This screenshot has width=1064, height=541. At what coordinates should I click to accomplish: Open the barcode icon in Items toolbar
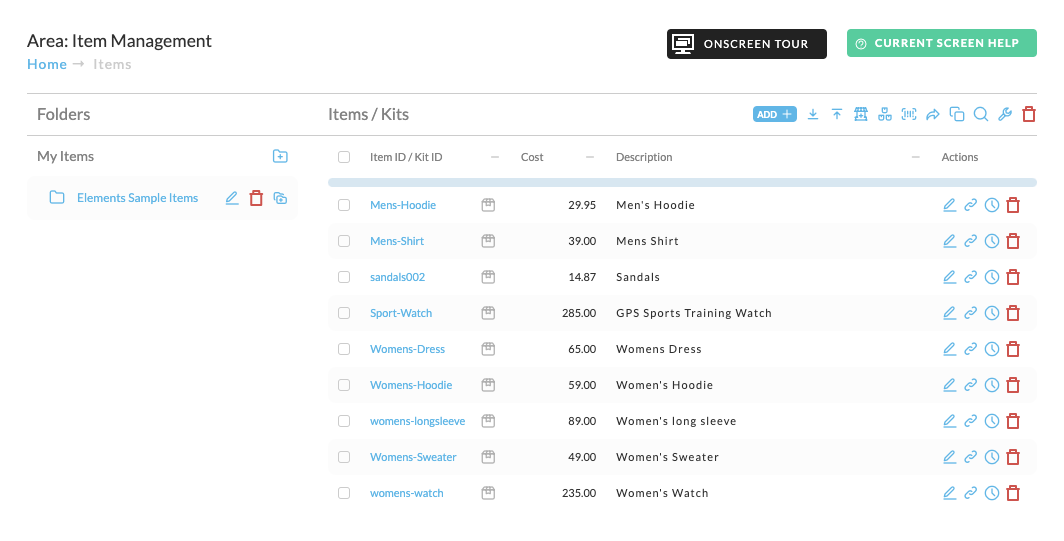pyautogui.click(x=909, y=115)
